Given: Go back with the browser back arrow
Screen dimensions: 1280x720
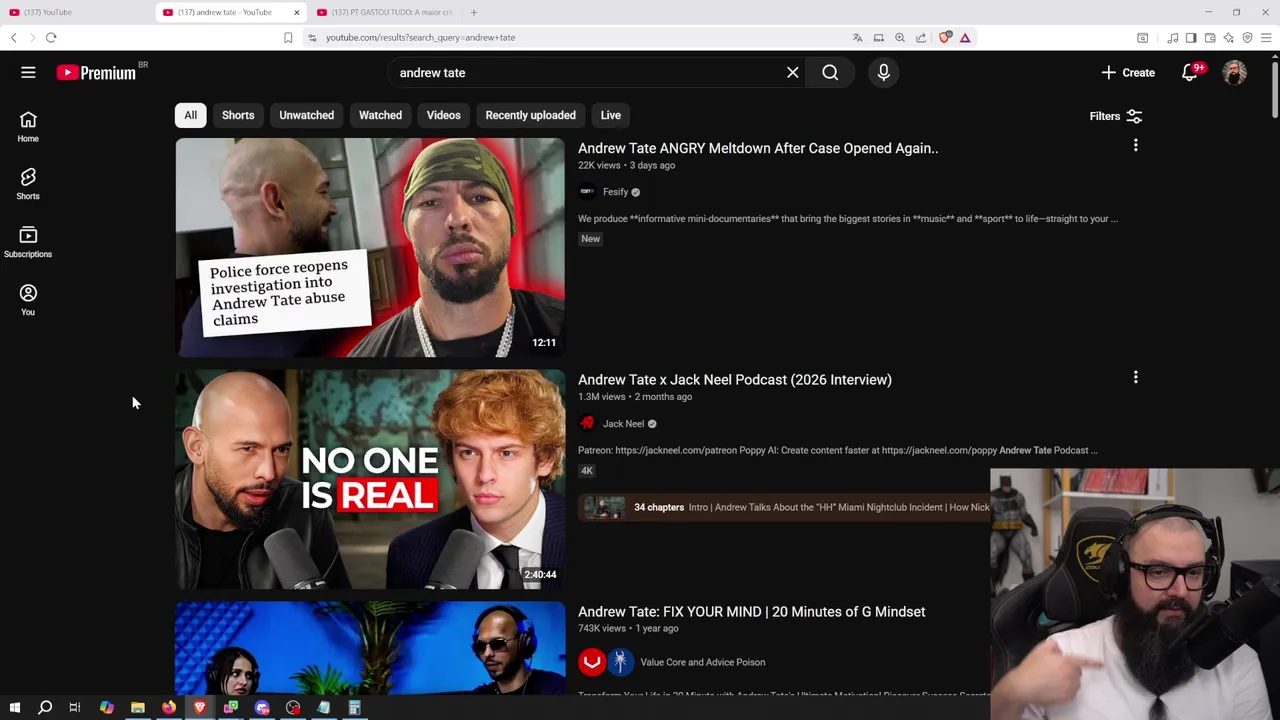Looking at the screenshot, I should tap(13, 38).
